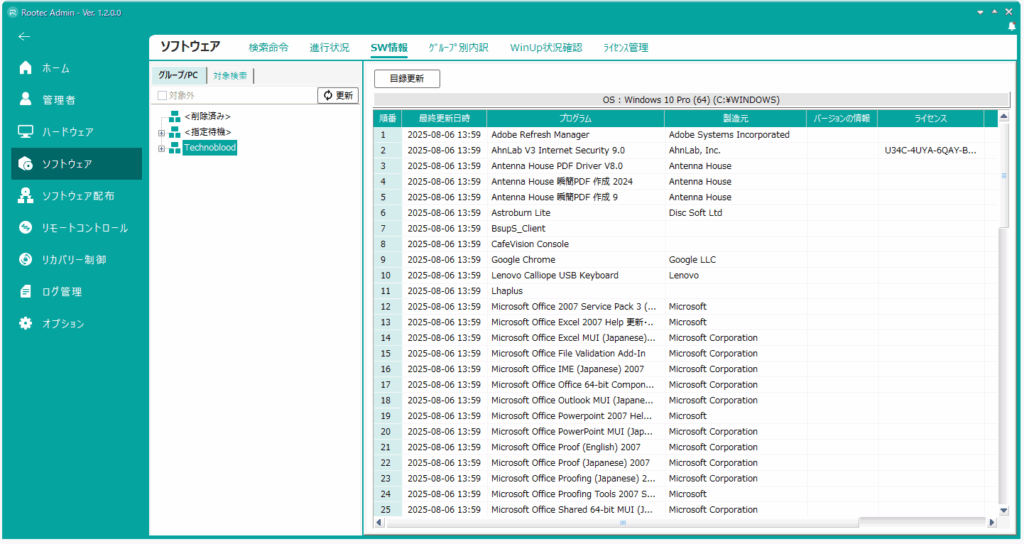Viewport: 1024px width, 544px height.
Task: Open the WinUp状況確認 tab
Action: pos(545,47)
